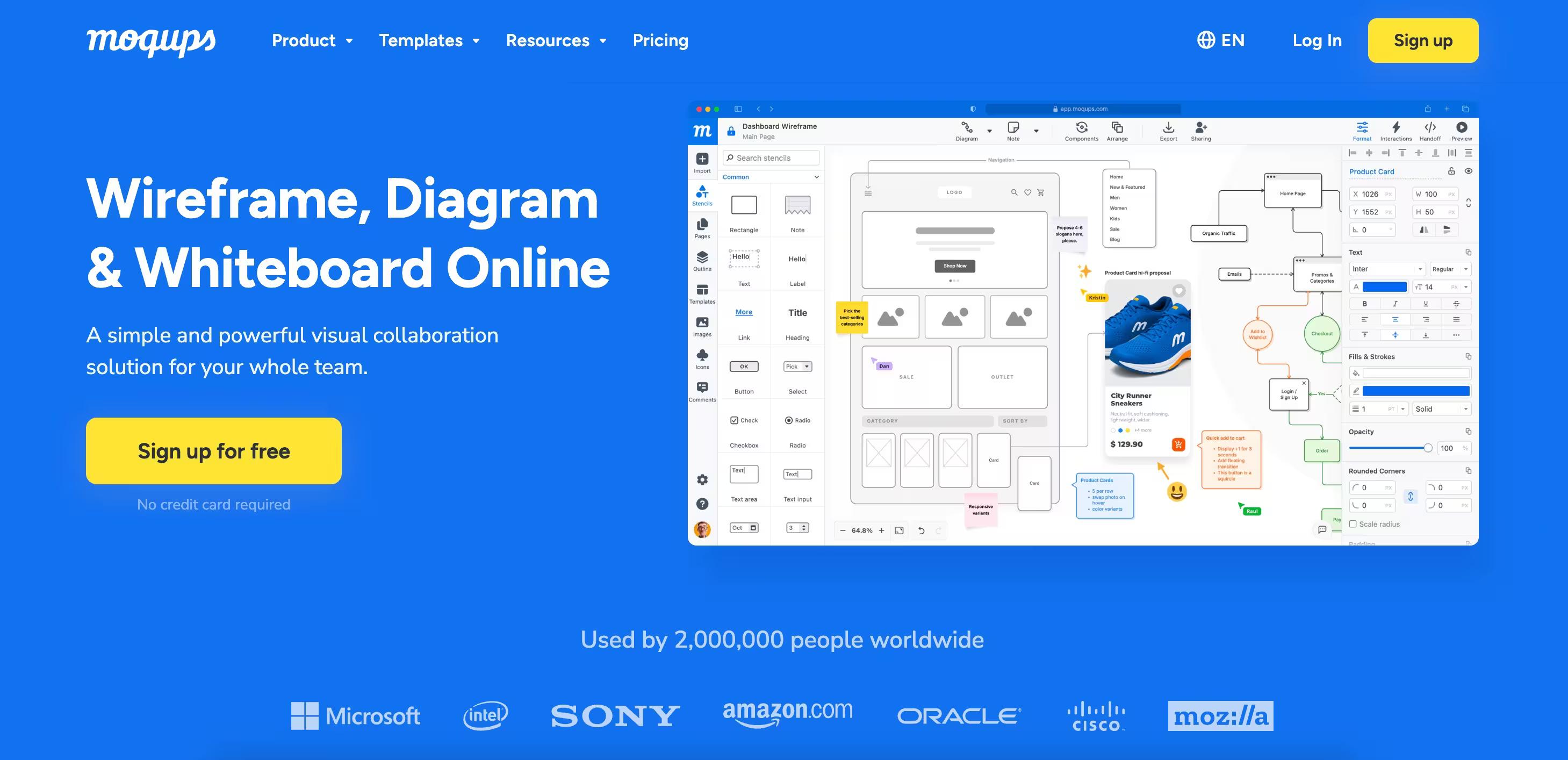1568x760 pixels.
Task: Toggle strikethrough text formatting
Action: click(x=1455, y=303)
